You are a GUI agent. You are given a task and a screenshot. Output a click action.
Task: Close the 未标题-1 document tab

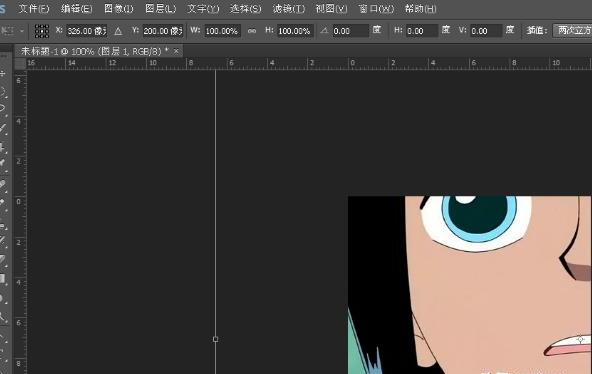[176, 51]
